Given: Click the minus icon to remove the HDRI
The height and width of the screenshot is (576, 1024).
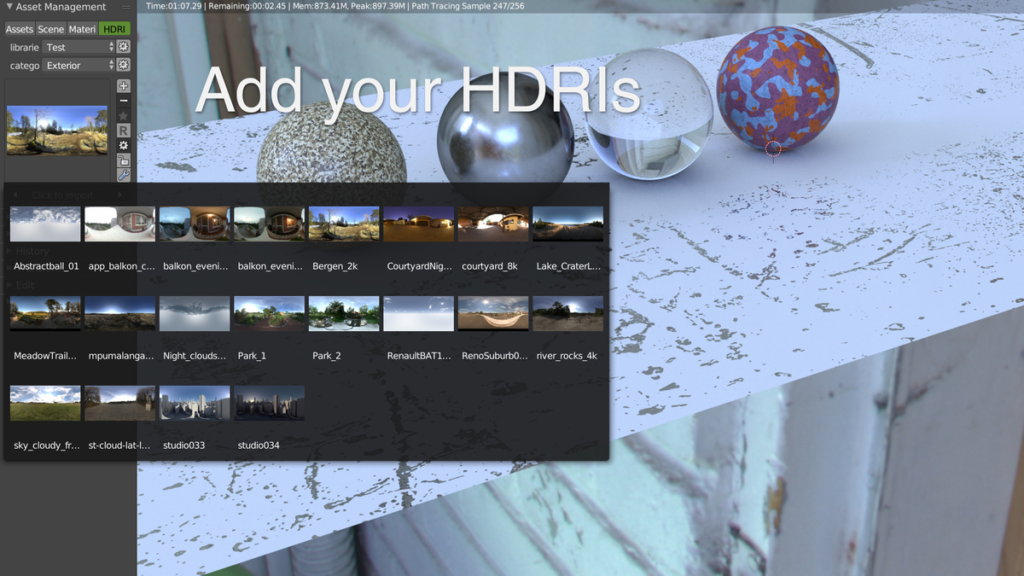Looking at the screenshot, I should [x=124, y=101].
